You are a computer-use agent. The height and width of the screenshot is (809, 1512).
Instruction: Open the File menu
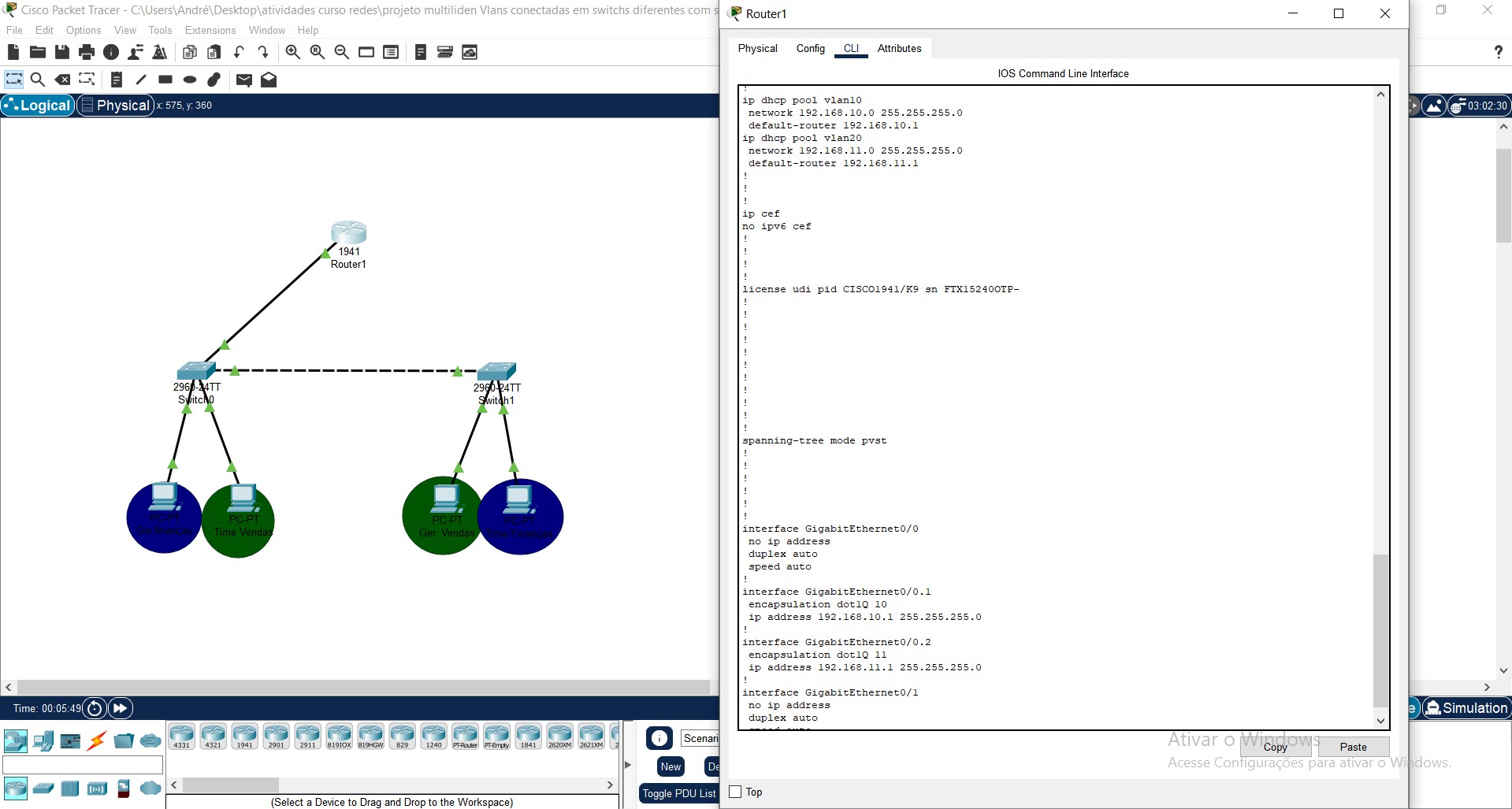click(x=13, y=30)
